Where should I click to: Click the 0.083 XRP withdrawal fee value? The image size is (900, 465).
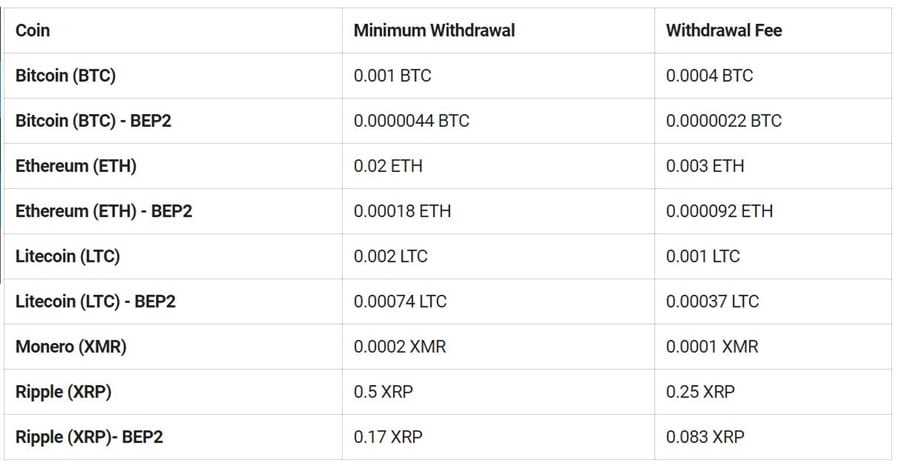(705, 437)
